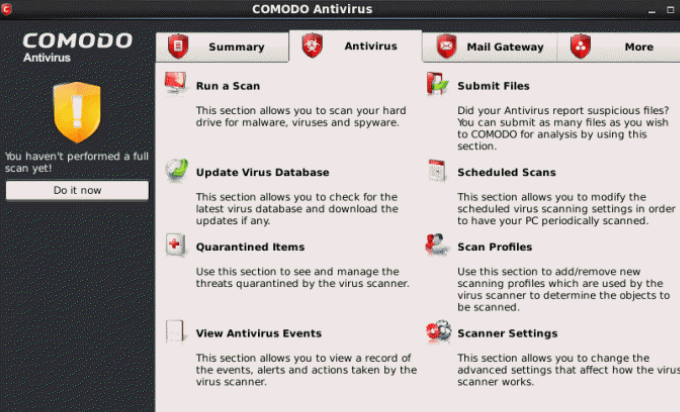Click the description under Scheduled Scans
The image size is (680, 412).
click(x=566, y=209)
